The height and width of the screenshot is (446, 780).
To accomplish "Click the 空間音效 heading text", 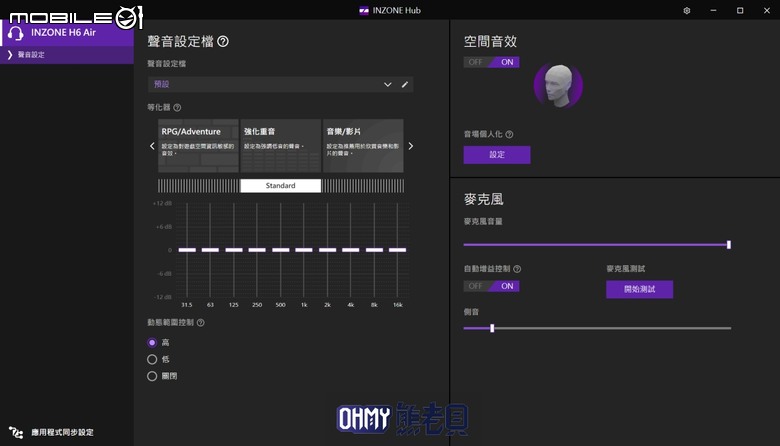I will [490, 42].
